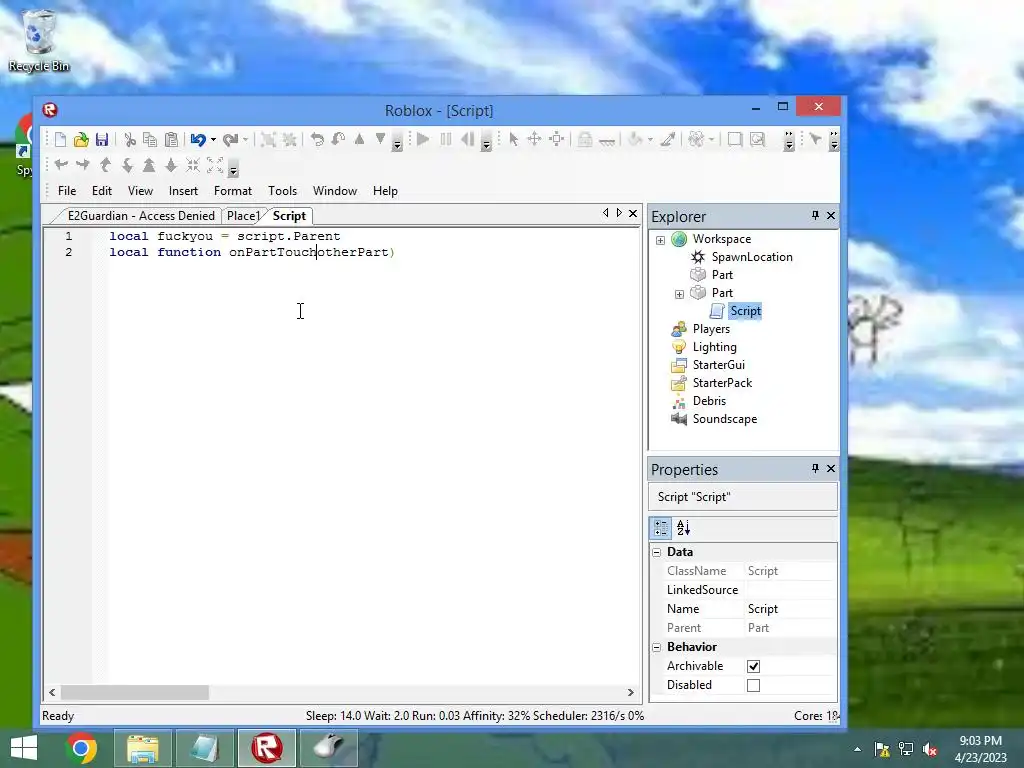Click the Reset step-back icon

(468, 139)
